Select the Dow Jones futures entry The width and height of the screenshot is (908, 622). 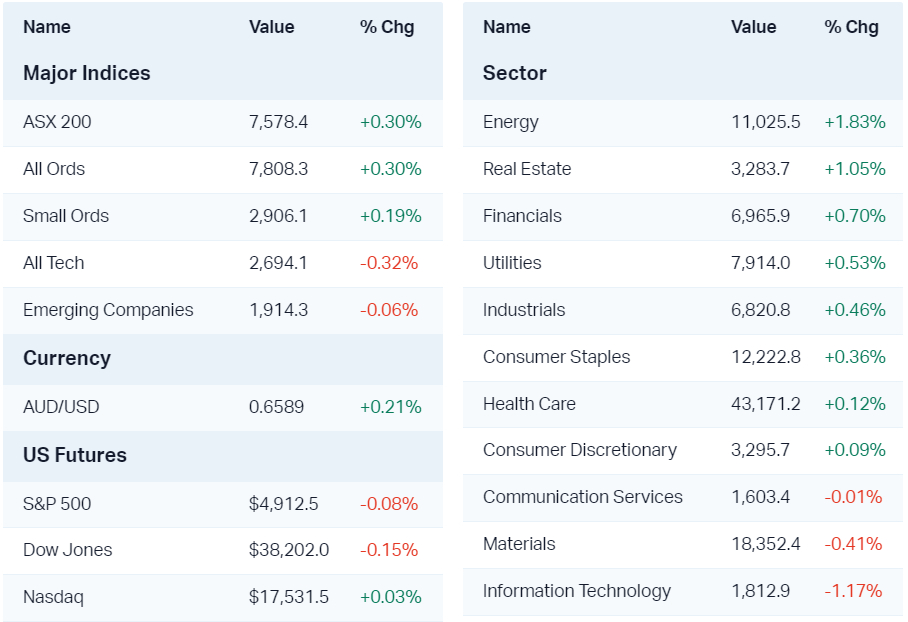coord(67,550)
